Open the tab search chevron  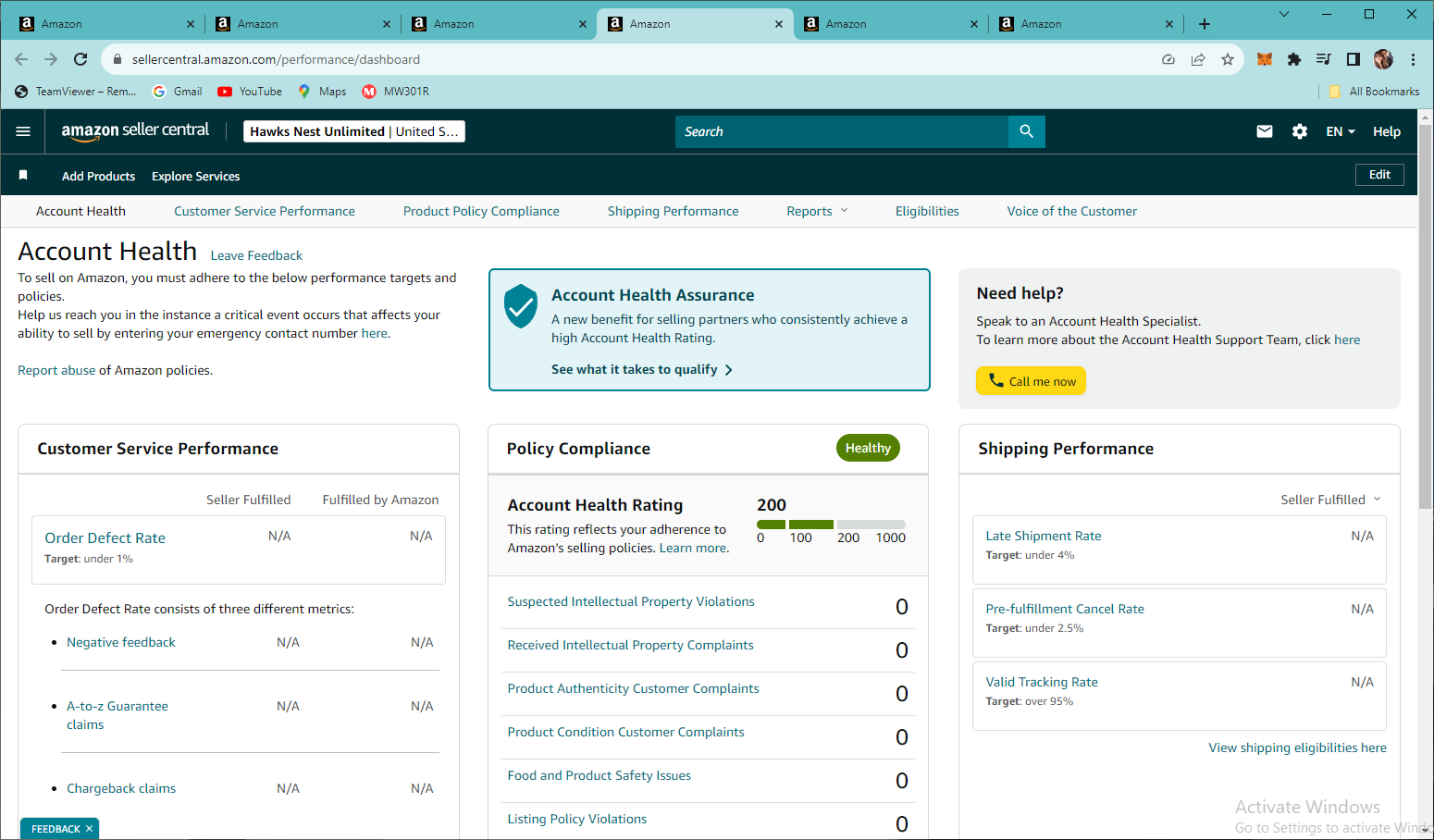click(x=1284, y=14)
